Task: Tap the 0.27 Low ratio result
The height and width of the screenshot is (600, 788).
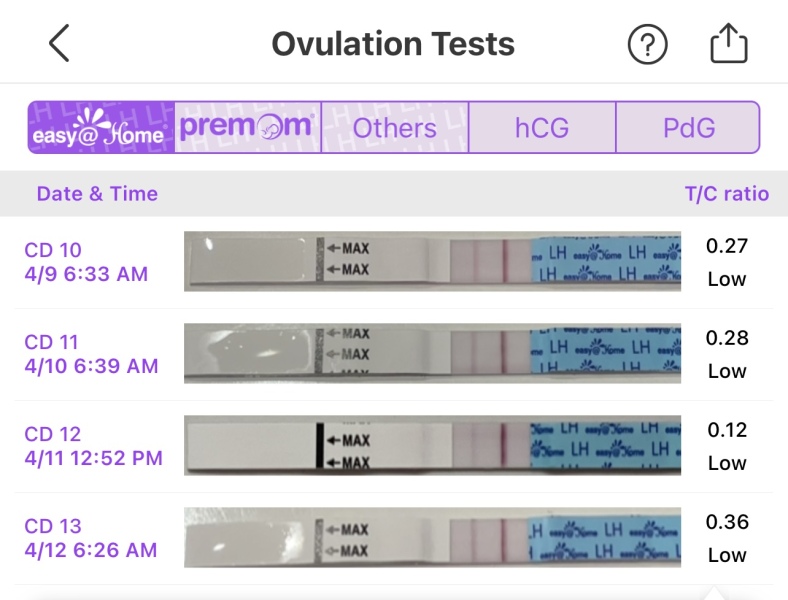Action: tap(727, 262)
